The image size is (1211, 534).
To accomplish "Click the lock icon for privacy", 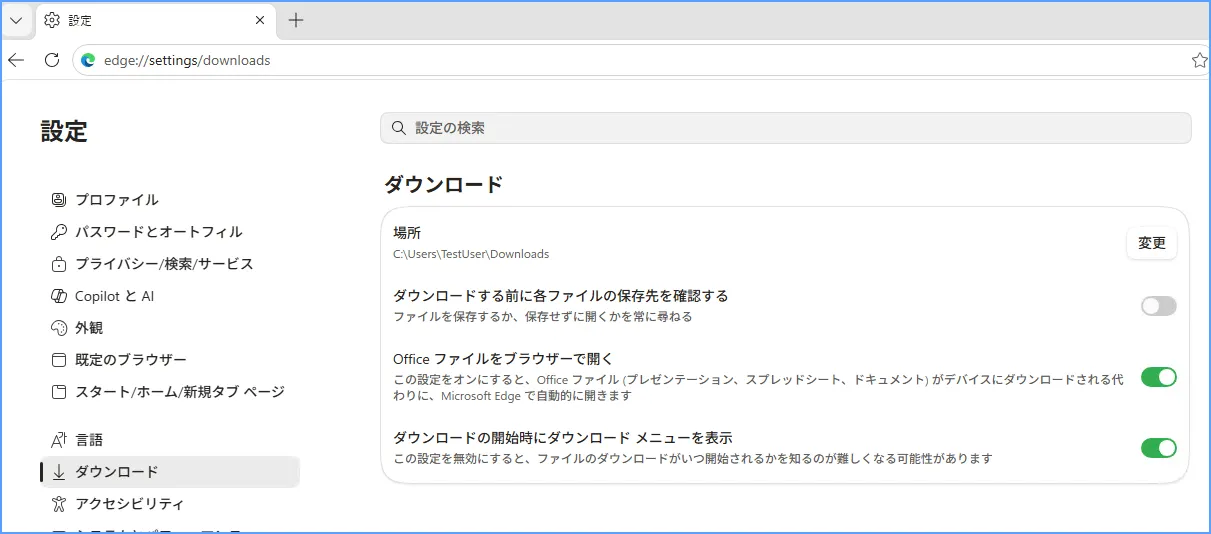I will (x=58, y=264).
